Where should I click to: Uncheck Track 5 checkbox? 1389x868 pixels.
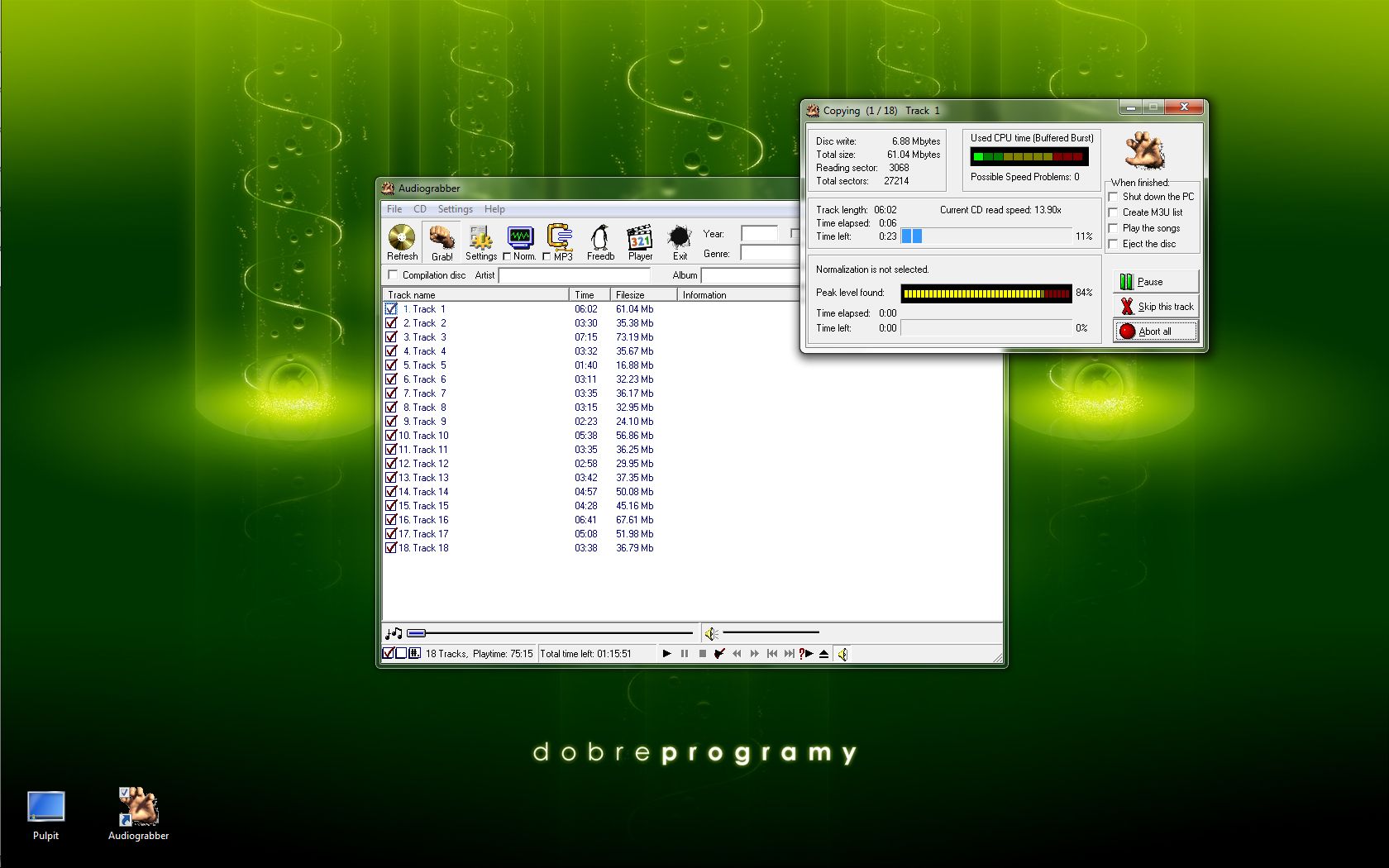point(391,365)
